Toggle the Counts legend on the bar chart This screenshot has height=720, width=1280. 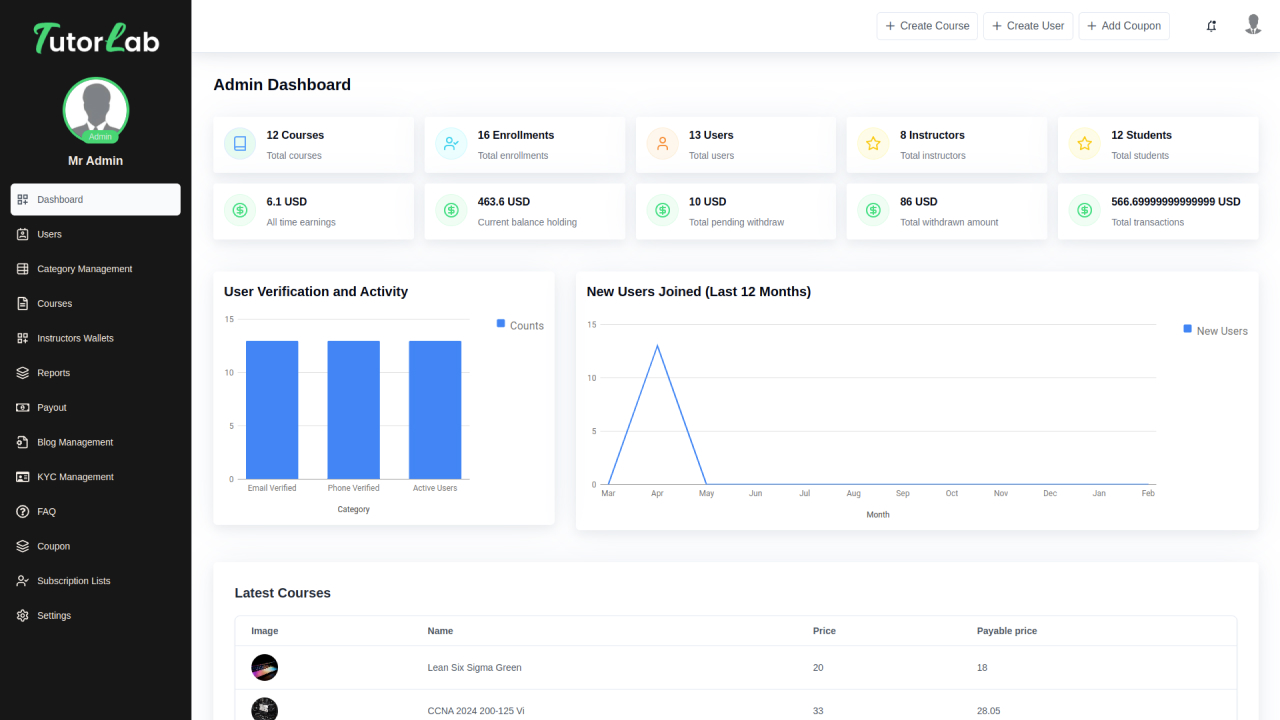point(520,325)
